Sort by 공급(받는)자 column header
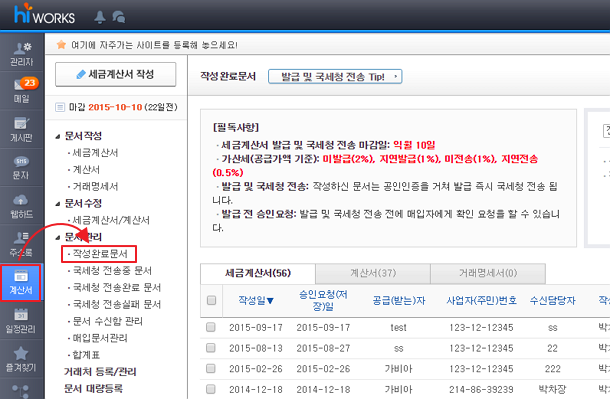This screenshot has height=399, width=610. click(x=399, y=300)
